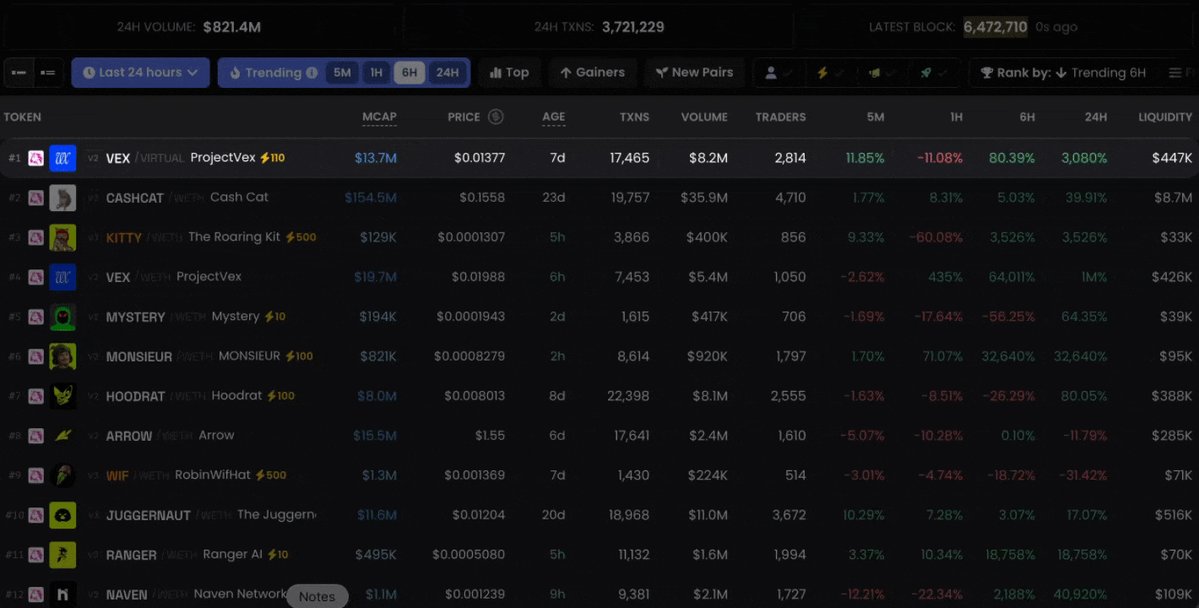Click the JUGGERNAUT token logo
This screenshot has width=1199, height=608.
click(63, 515)
